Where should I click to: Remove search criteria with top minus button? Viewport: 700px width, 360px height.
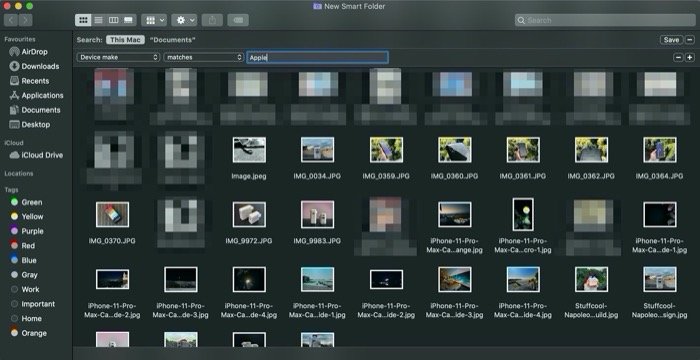pos(690,40)
